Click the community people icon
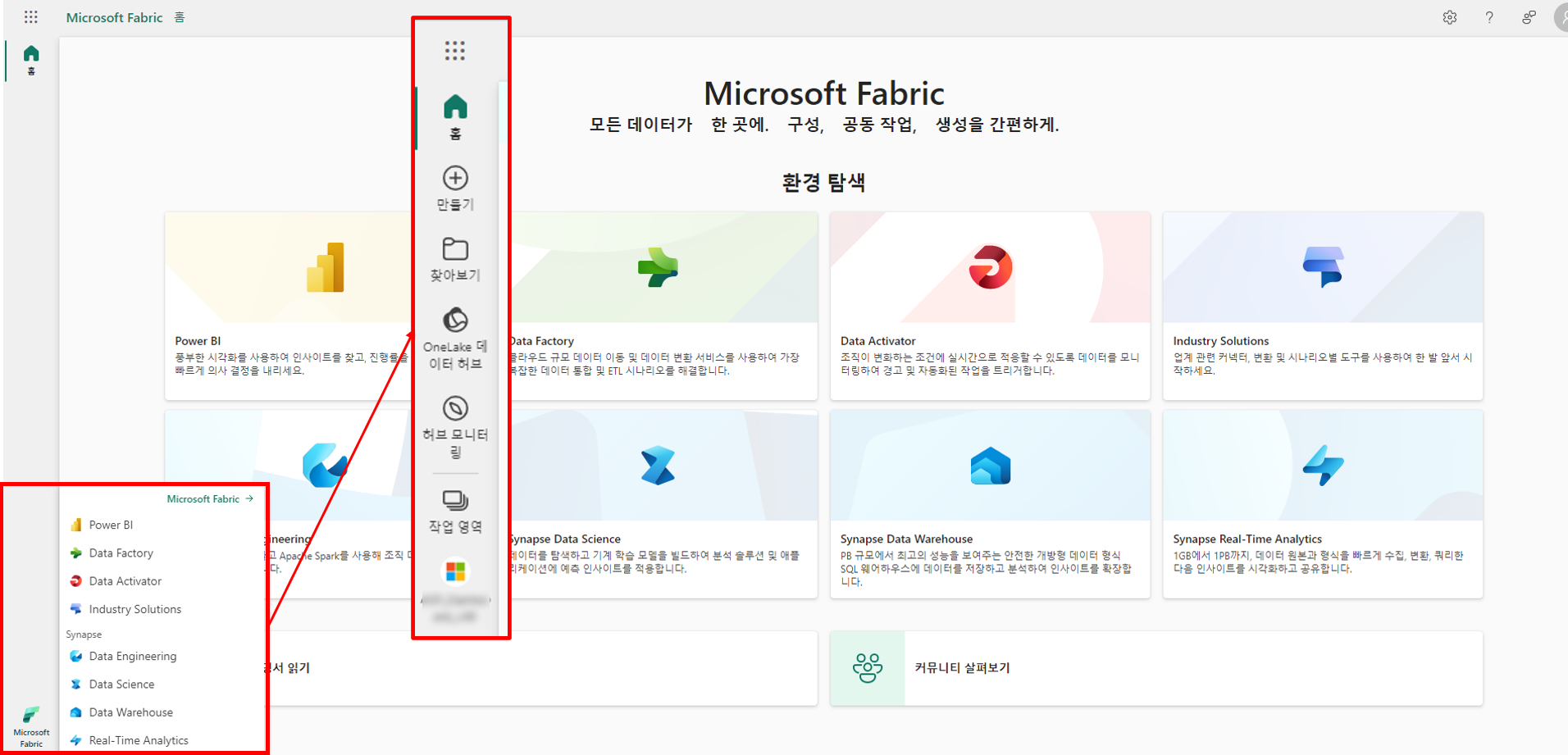Screen dimensions: 1568x755 (x=868, y=668)
